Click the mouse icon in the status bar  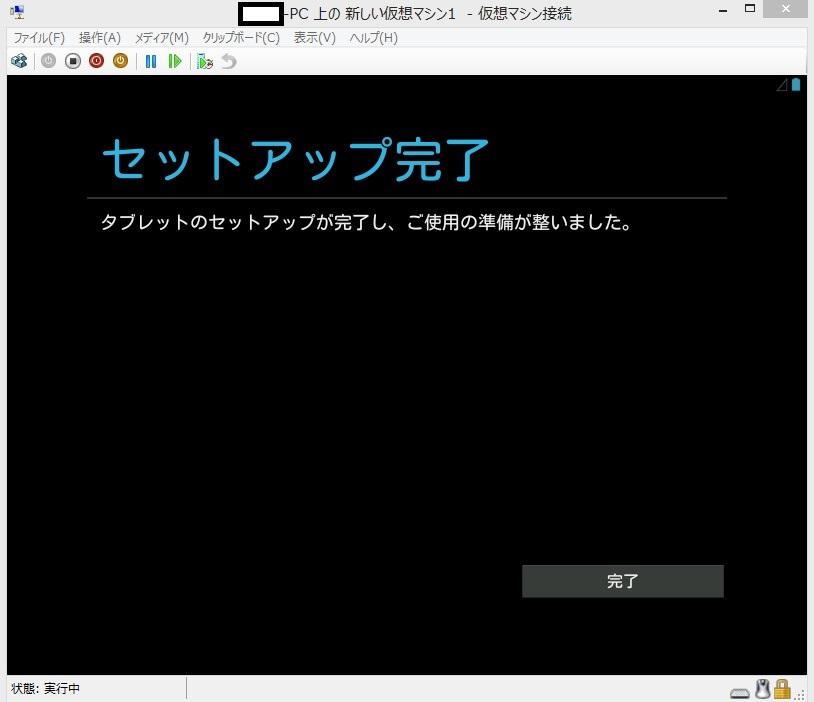pyautogui.click(x=762, y=689)
